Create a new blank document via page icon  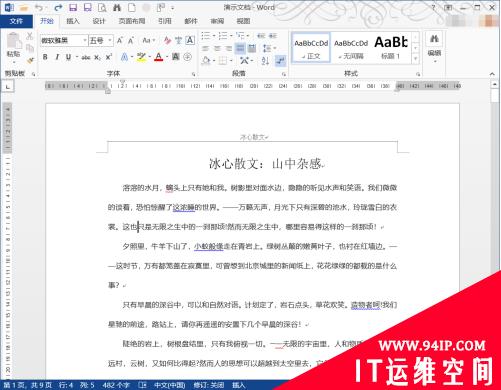point(132,7)
